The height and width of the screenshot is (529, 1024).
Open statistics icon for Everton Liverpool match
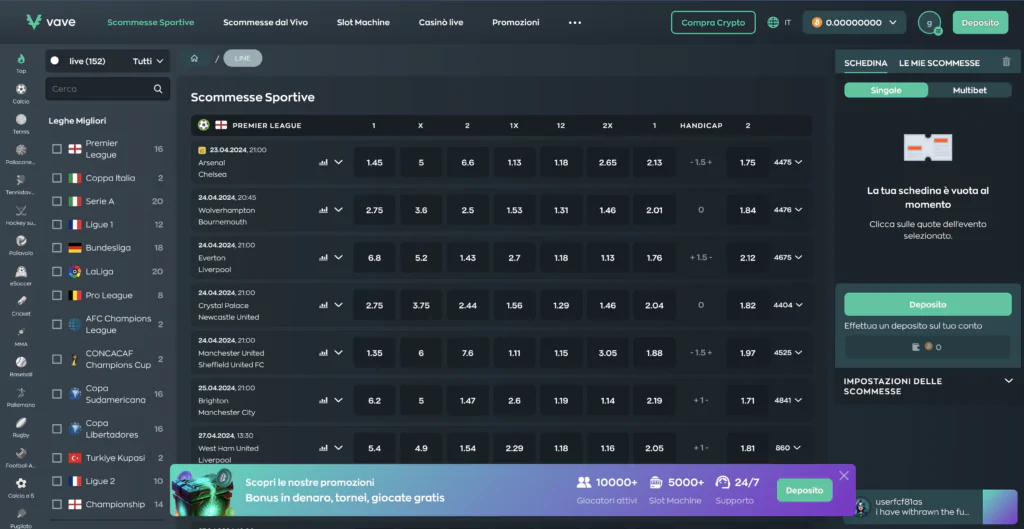point(323,257)
